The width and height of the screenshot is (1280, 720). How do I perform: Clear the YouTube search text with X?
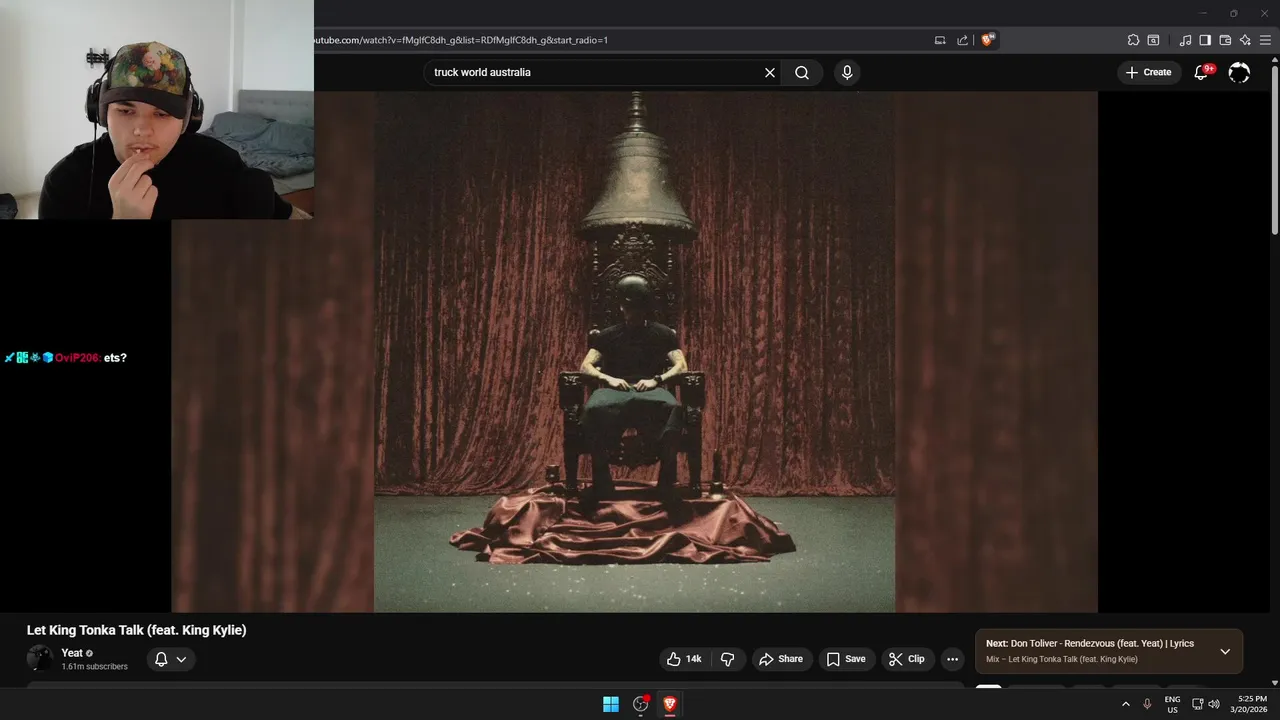pyautogui.click(x=770, y=72)
